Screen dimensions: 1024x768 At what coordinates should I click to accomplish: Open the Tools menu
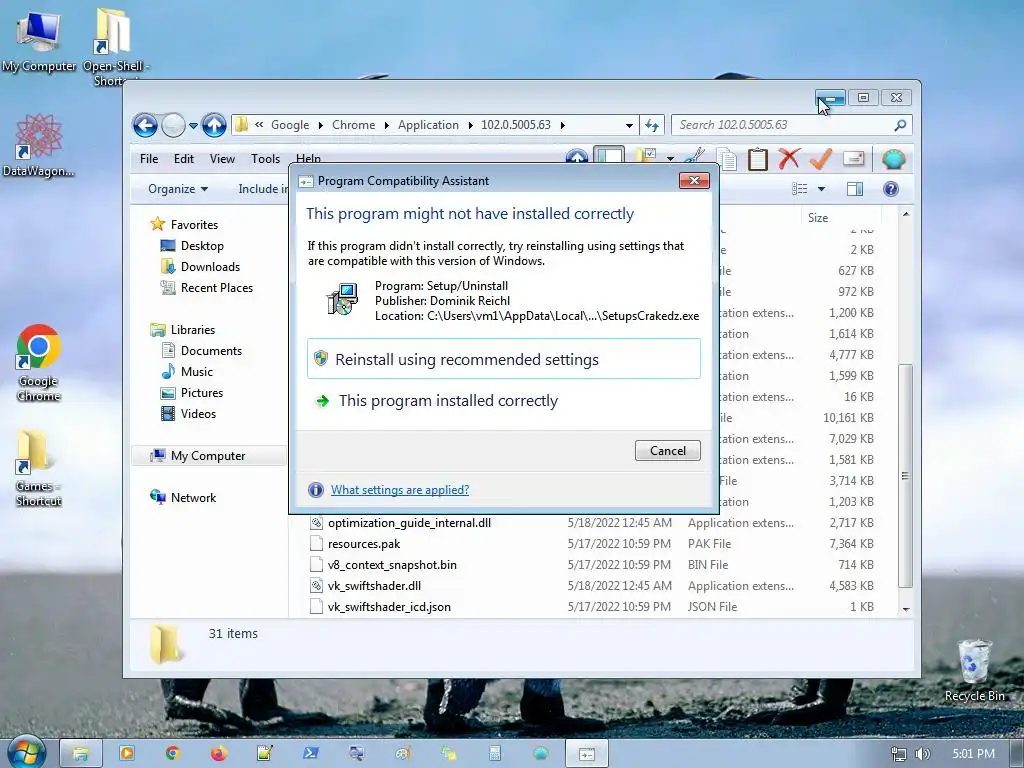pos(265,159)
